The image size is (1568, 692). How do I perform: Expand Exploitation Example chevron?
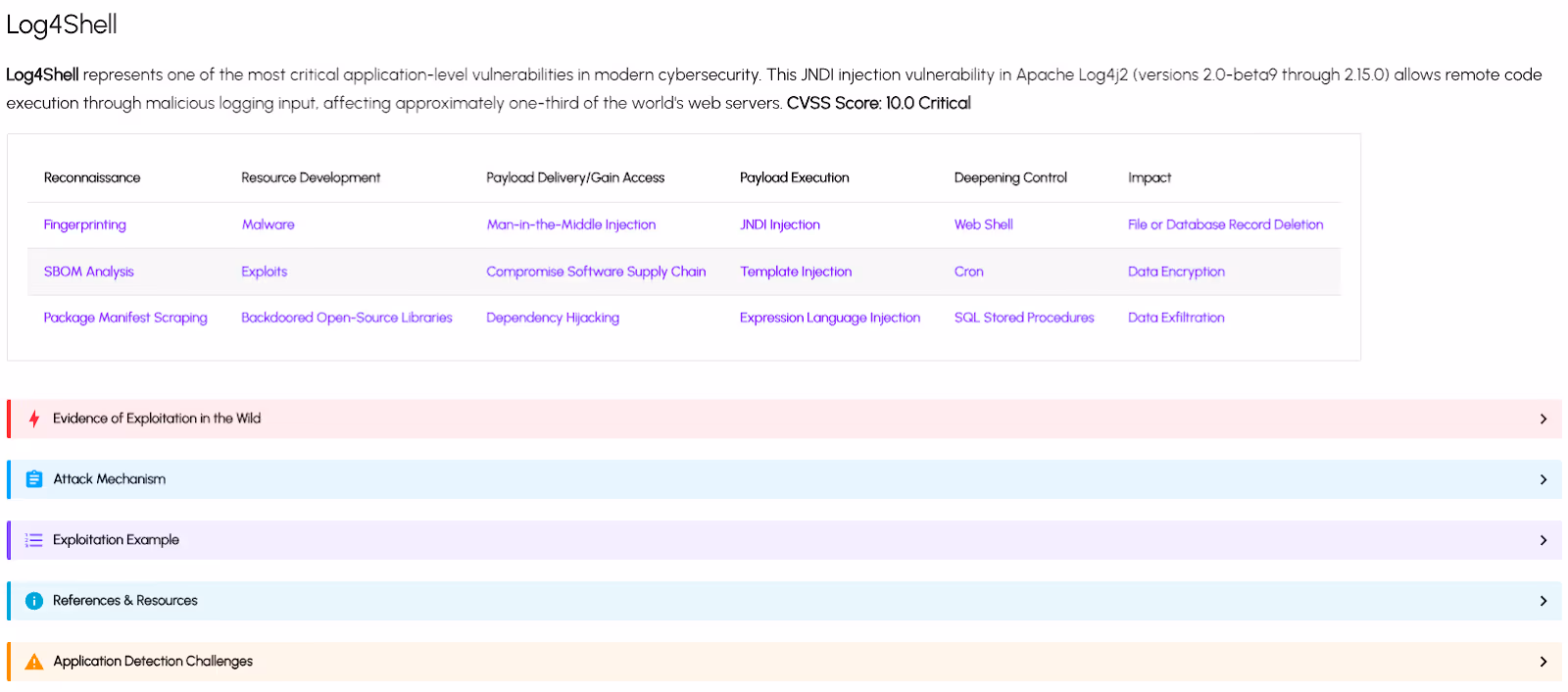pos(1543,540)
